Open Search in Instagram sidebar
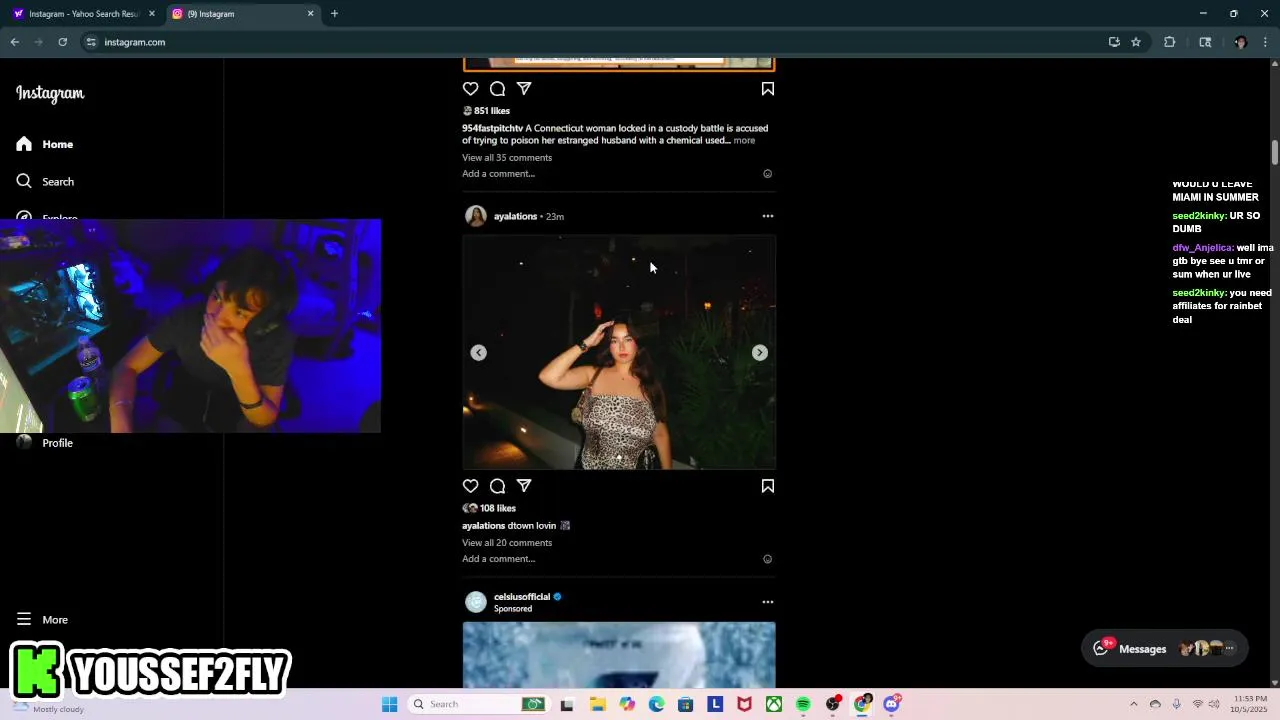The height and width of the screenshot is (720, 1280). click(45, 182)
